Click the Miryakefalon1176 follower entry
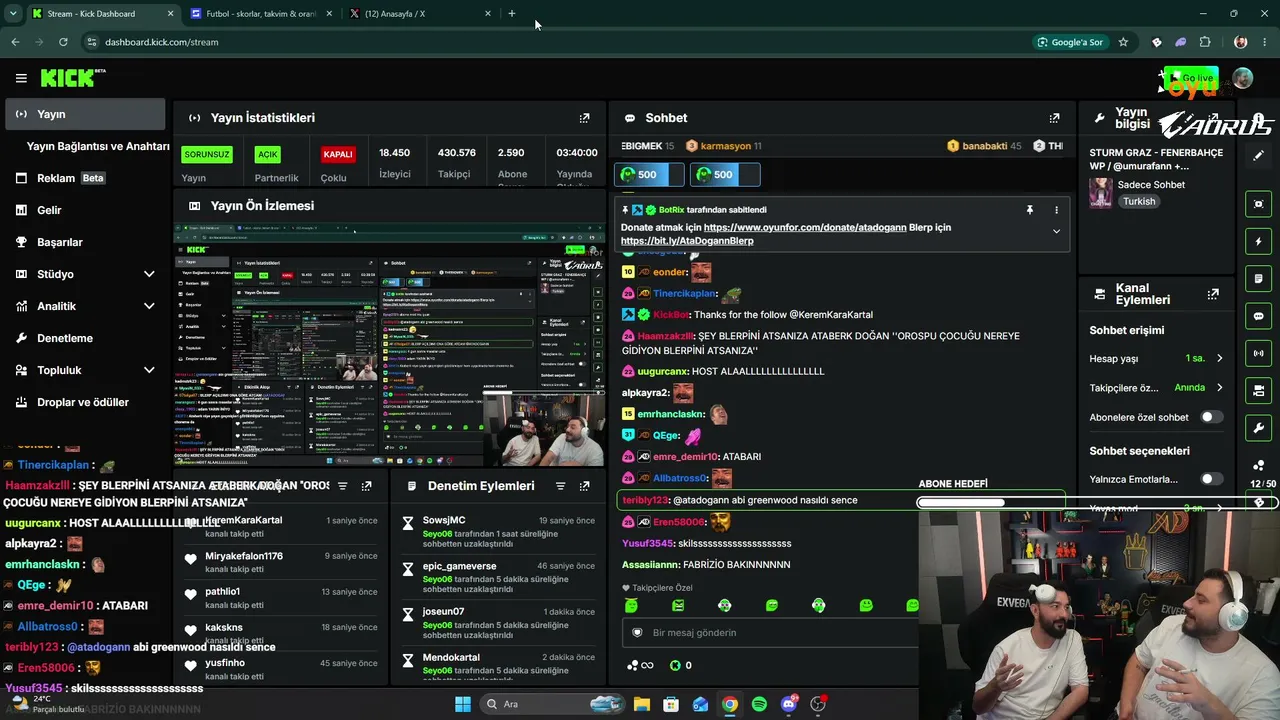 click(281, 562)
